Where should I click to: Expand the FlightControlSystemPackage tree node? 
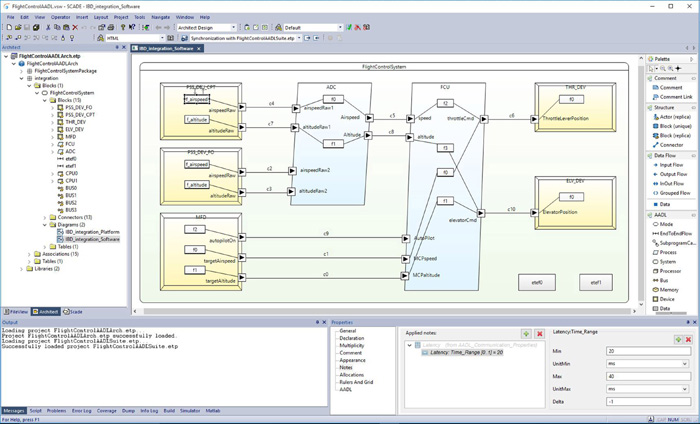point(21,71)
